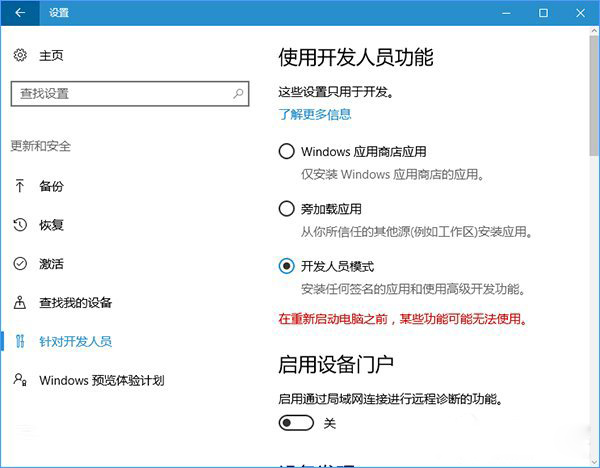Click the back arrow in title bar
This screenshot has height=468, width=600.
20,13
